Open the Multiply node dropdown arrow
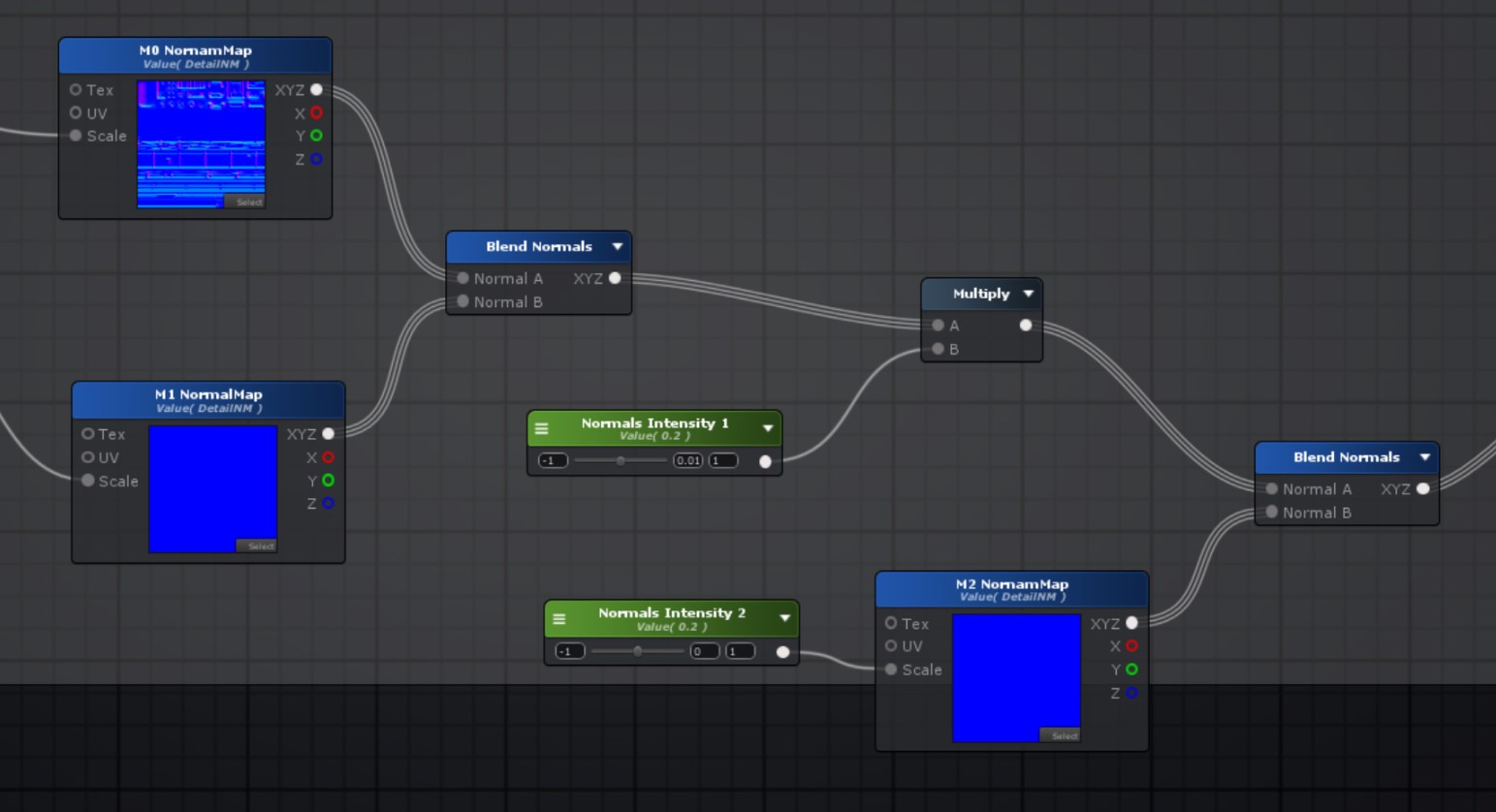Viewport: 1496px width, 812px height. click(x=1028, y=293)
